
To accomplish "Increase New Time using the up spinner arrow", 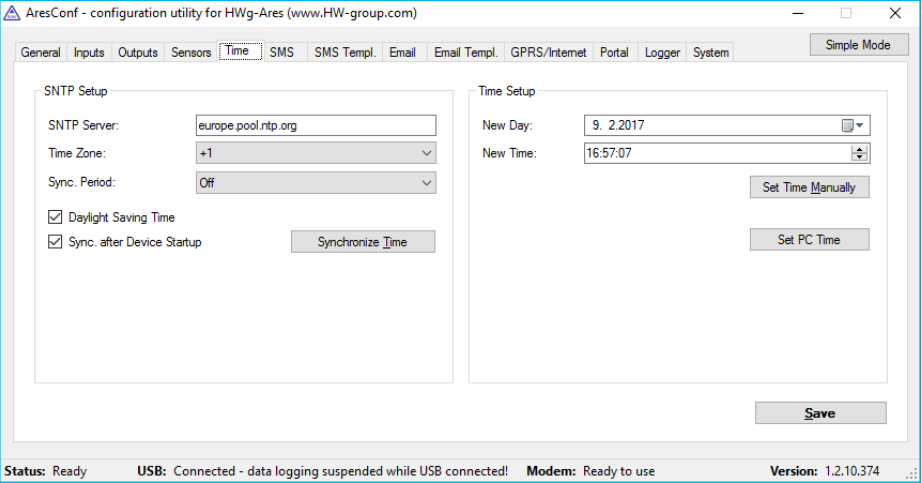I will (x=859, y=149).
